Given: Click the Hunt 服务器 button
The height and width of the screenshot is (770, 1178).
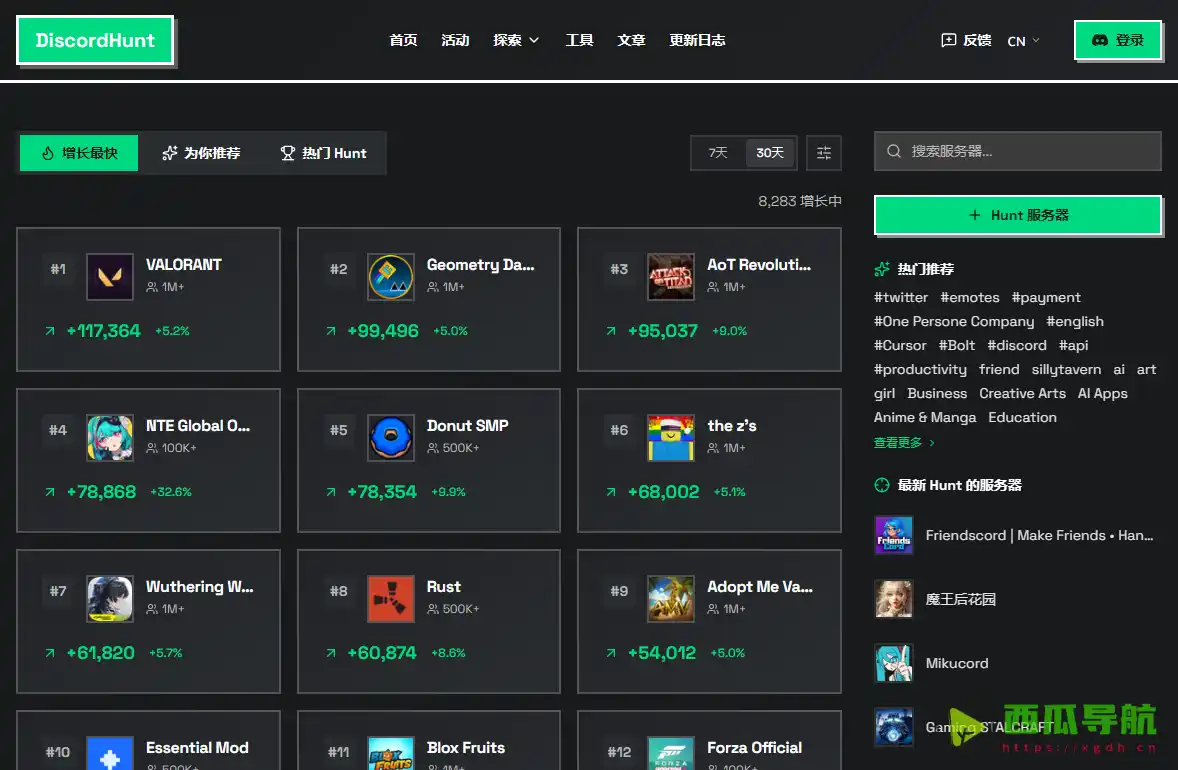Looking at the screenshot, I should click(x=1018, y=216).
